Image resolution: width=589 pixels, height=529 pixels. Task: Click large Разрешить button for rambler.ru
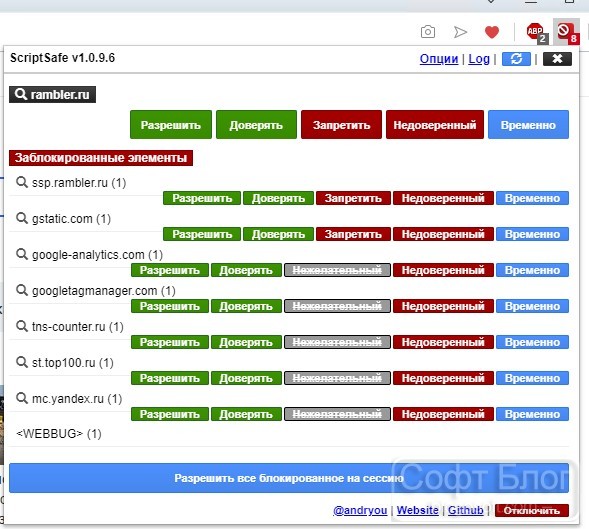(171, 125)
